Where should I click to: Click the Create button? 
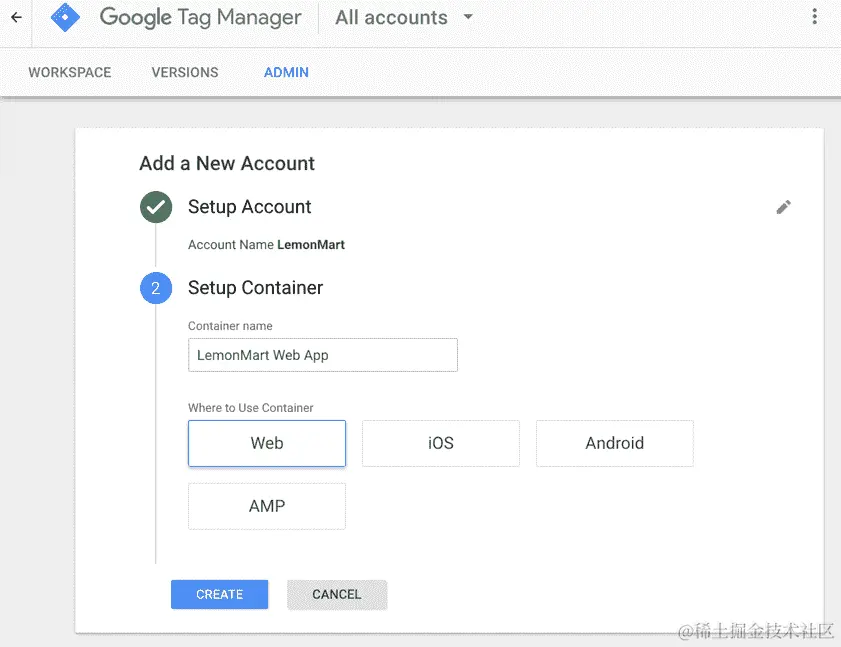tap(219, 594)
